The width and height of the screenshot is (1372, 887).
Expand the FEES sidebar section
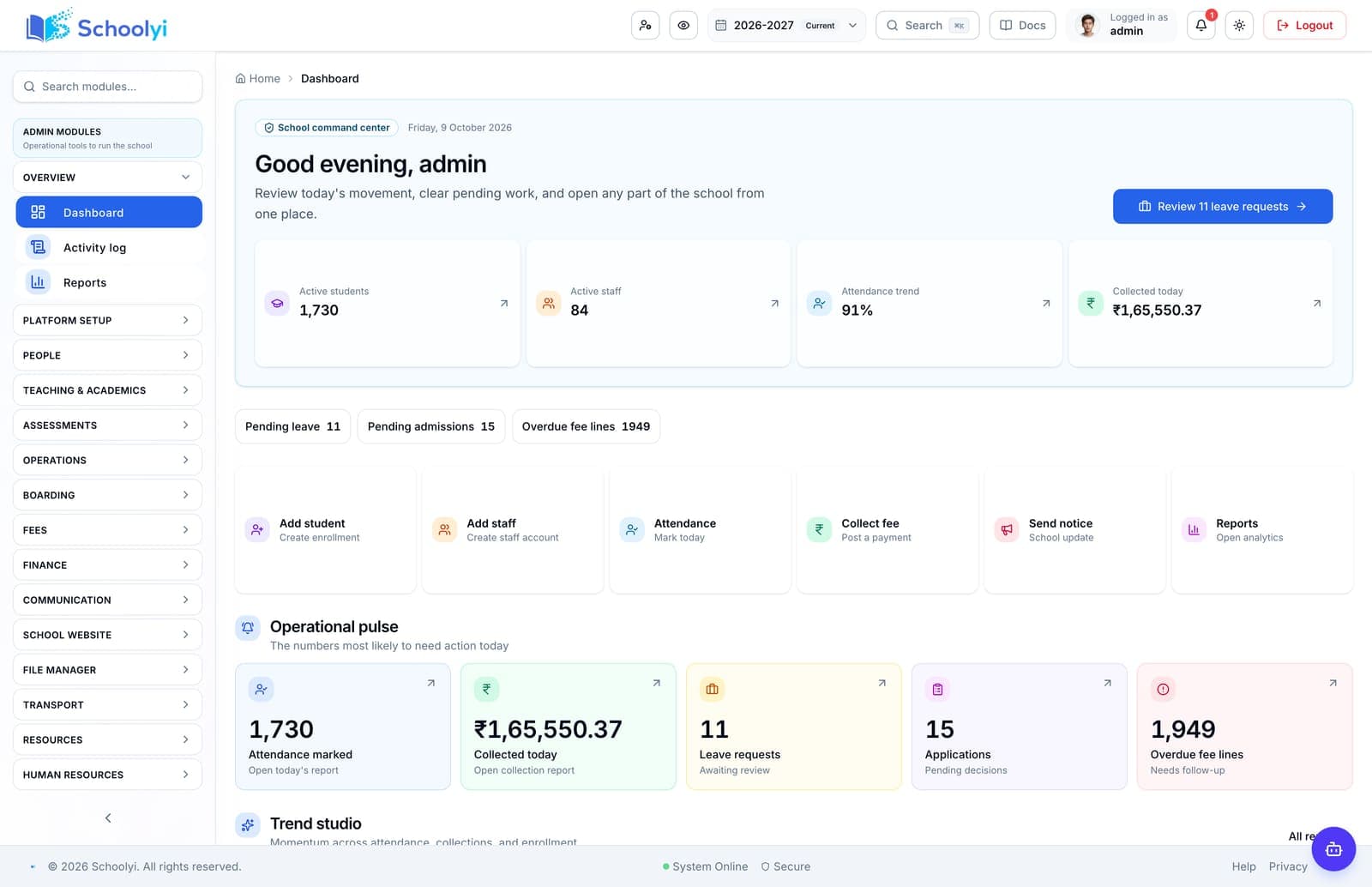(107, 530)
